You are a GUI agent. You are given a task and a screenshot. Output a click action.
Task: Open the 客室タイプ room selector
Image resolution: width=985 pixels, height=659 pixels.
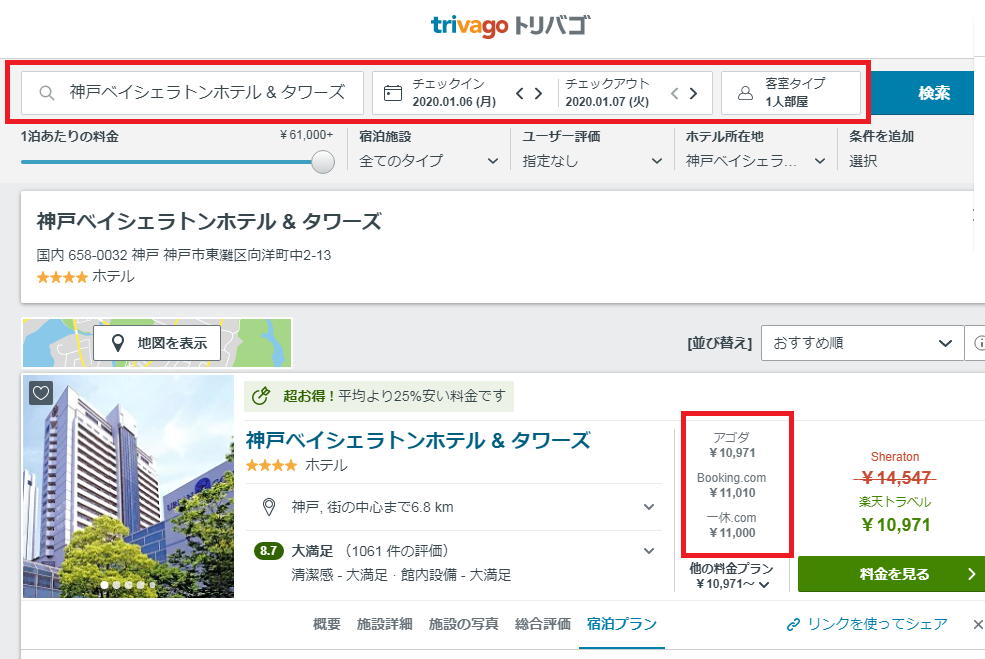791,93
